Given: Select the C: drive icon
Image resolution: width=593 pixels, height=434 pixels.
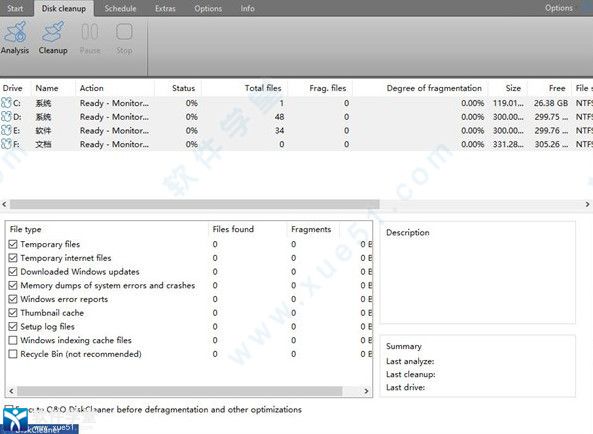Looking at the screenshot, I should [x=6, y=103].
